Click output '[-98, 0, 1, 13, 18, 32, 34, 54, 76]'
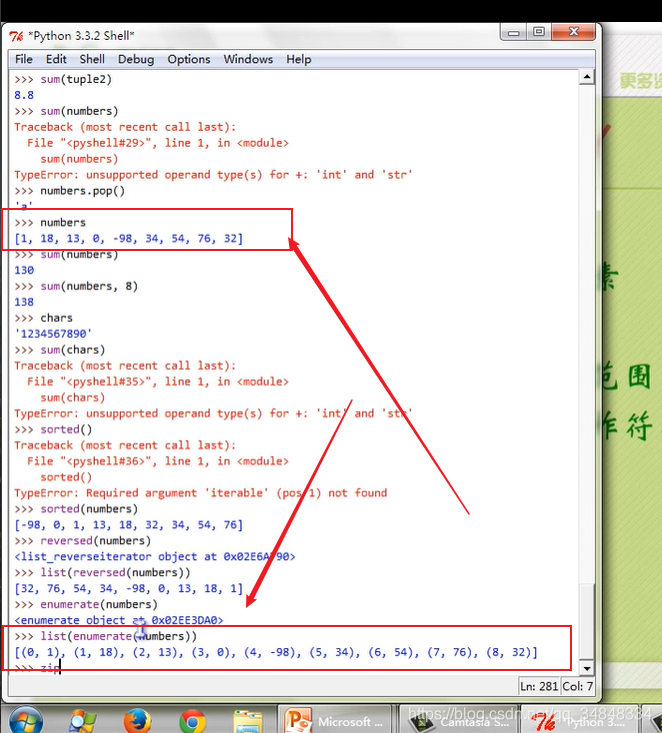The height and width of the screenshot is (733, 662). point(129,525)
